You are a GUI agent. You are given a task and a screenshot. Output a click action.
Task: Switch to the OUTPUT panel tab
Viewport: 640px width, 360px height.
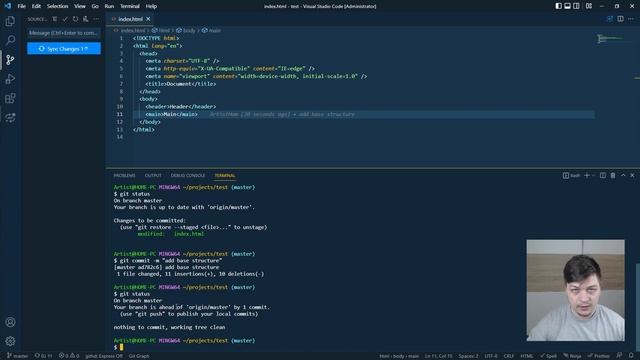(153, 176)
